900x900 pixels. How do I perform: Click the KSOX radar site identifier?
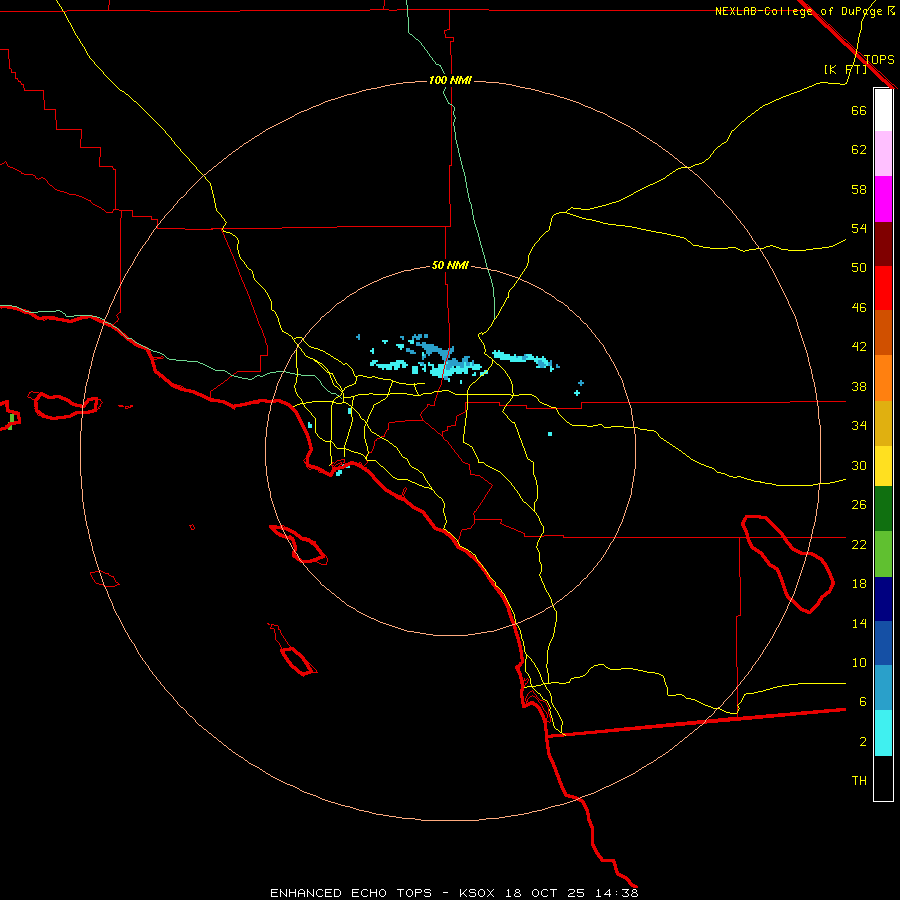point(476,893)
